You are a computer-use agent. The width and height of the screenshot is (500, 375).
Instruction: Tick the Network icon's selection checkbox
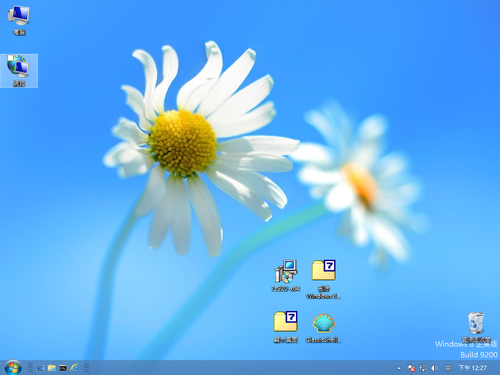tap(10, 58)
